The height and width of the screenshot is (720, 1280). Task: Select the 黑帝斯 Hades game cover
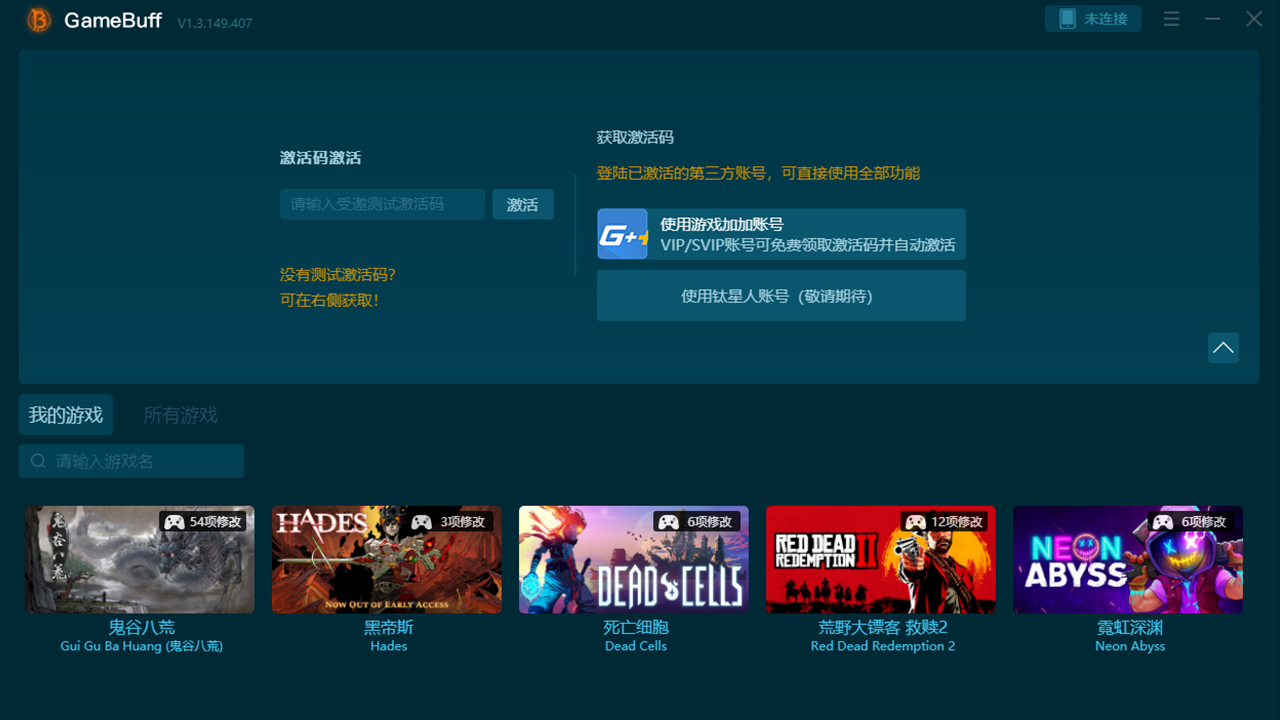(x=386, y=559)
